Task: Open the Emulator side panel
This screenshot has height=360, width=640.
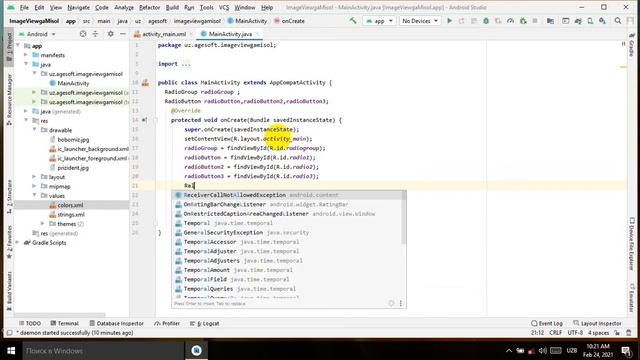Action: 631,298
